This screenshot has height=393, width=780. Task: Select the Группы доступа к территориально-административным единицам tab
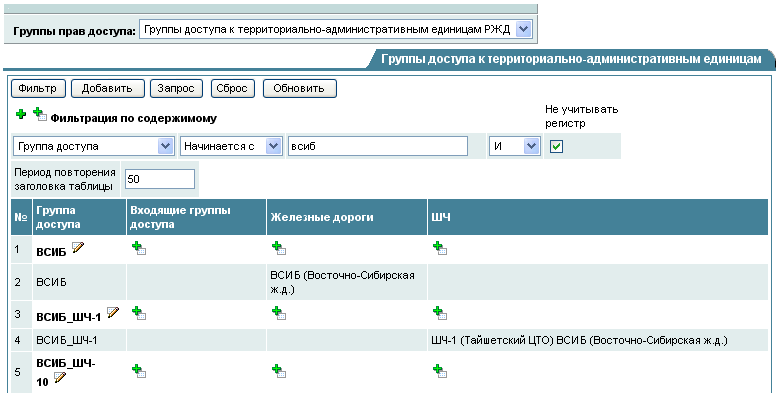pos(571,59)
